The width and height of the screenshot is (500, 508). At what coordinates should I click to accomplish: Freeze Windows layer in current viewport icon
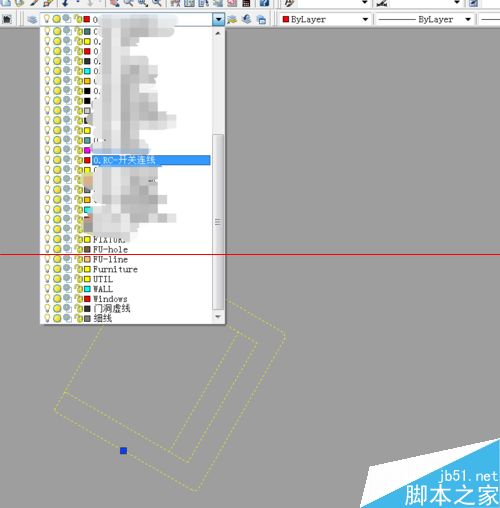[x=68, y=298]
